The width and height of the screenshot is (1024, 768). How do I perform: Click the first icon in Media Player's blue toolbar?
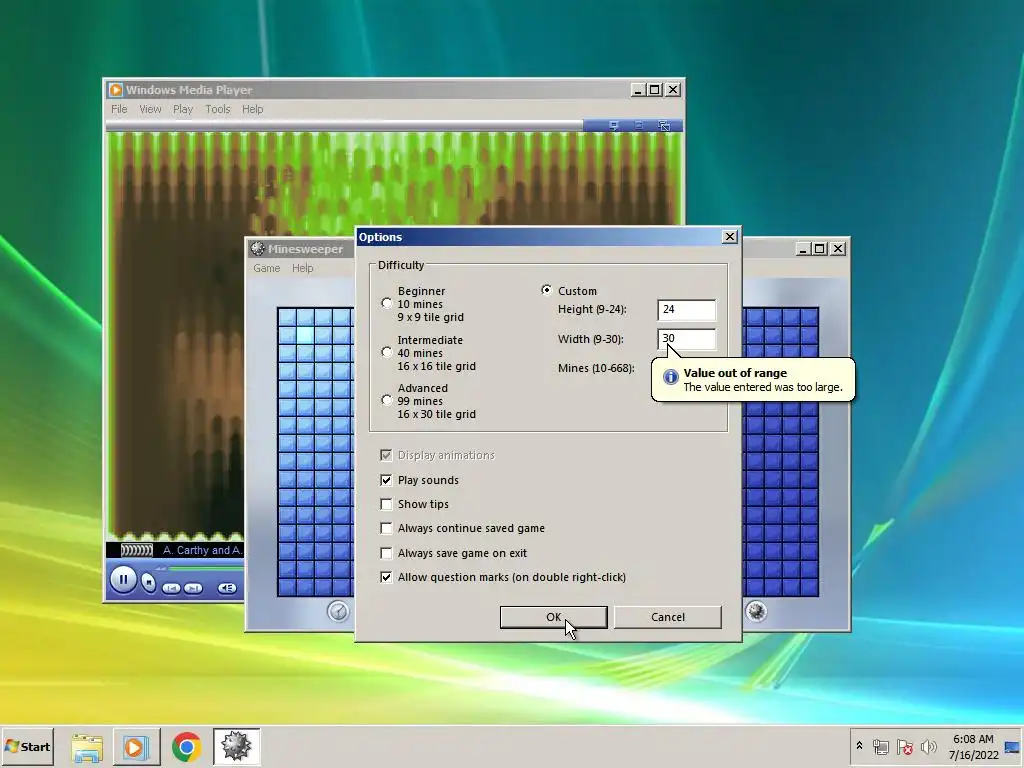pyautogui.click(x=613, y=125)
